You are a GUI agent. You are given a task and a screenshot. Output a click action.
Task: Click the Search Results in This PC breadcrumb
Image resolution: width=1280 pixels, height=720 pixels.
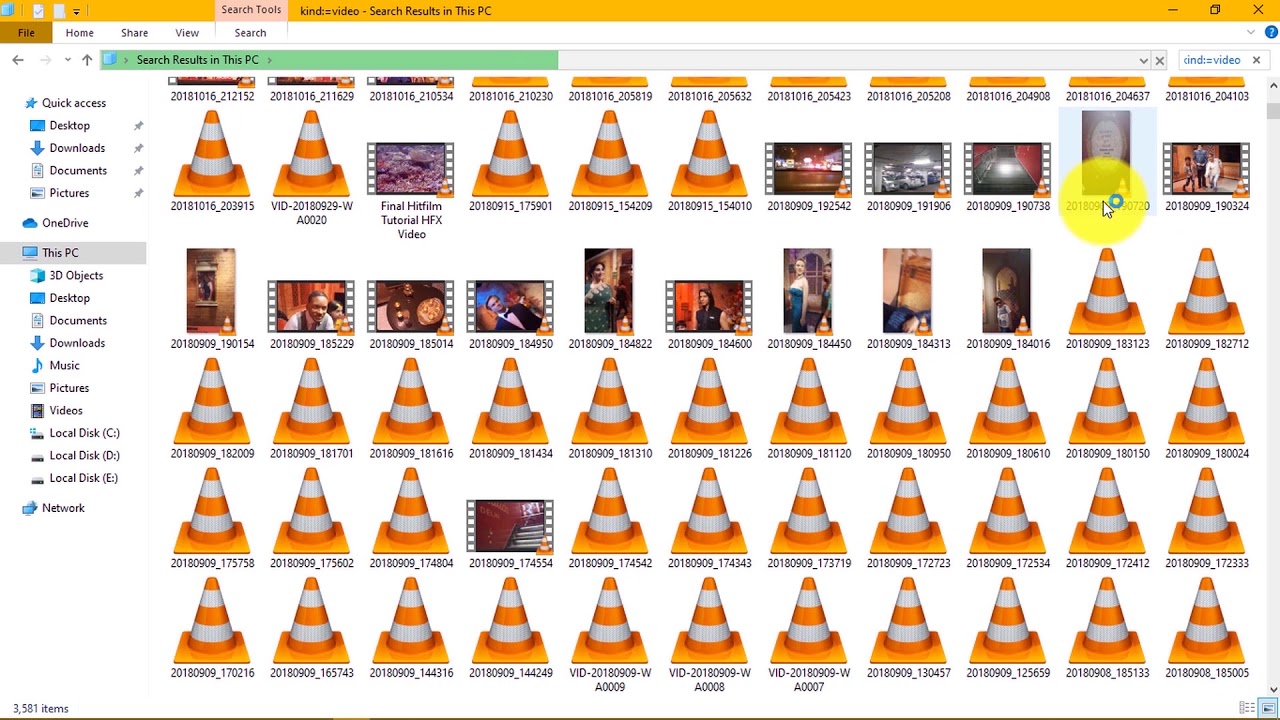tap(197, 60)
